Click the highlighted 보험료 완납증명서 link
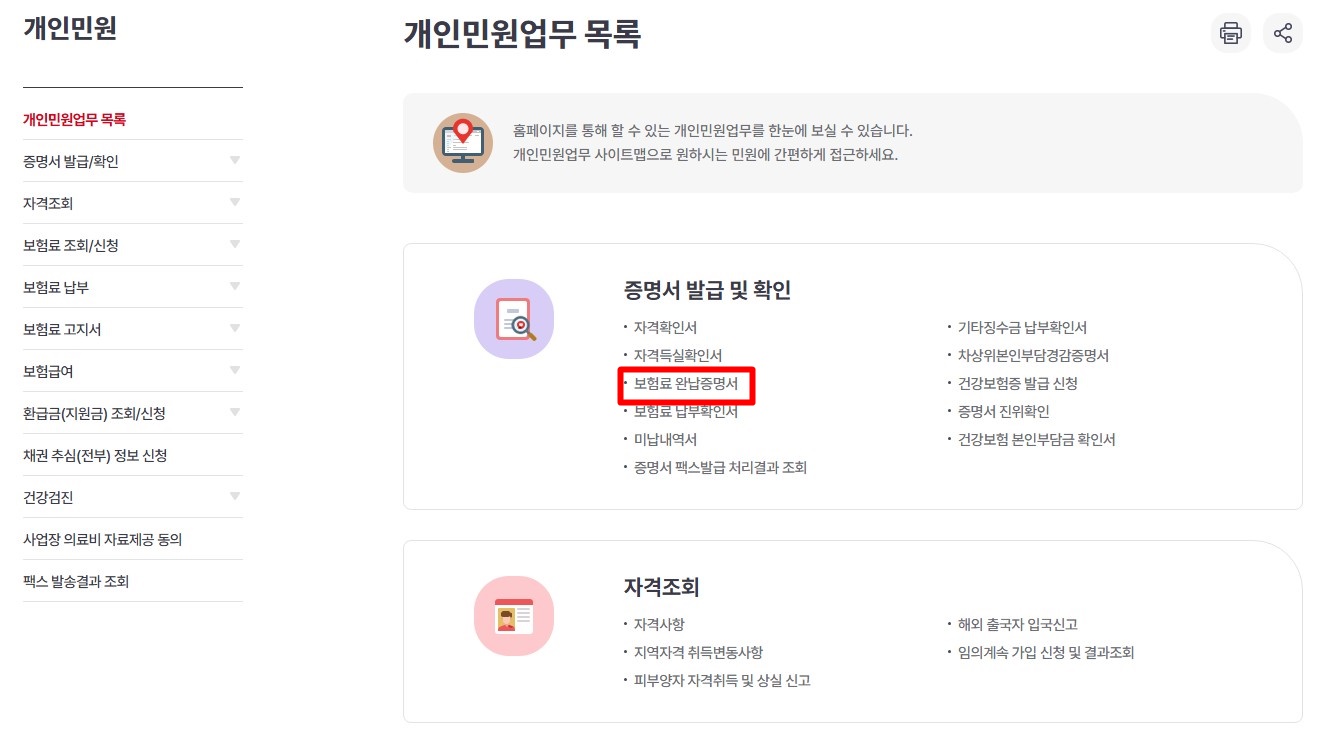This screenshot has height=733, width=1326. pyautogui.click(x=687, y=386)
